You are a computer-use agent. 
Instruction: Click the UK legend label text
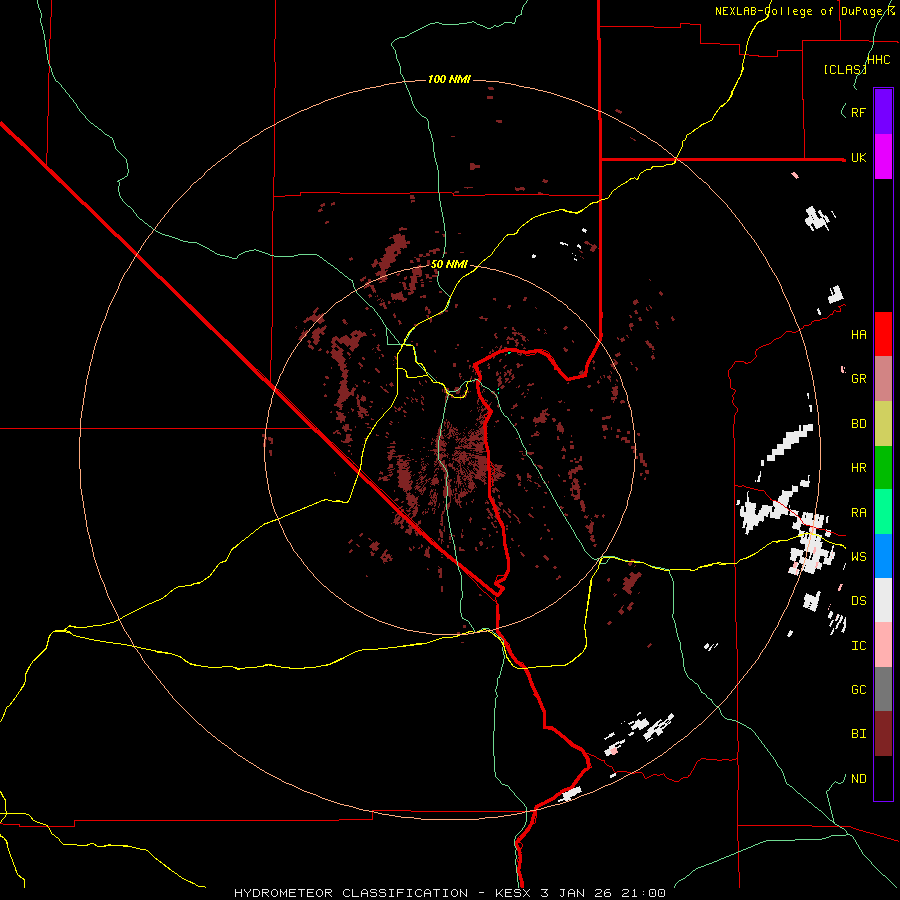point(858,157)
